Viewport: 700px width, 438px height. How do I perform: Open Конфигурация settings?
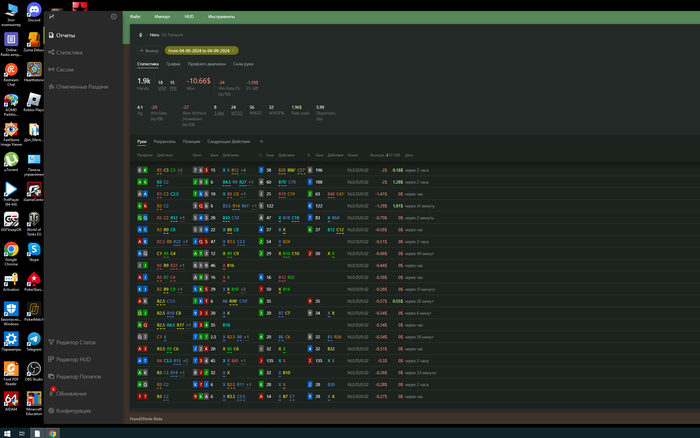(x=74, y=410)
